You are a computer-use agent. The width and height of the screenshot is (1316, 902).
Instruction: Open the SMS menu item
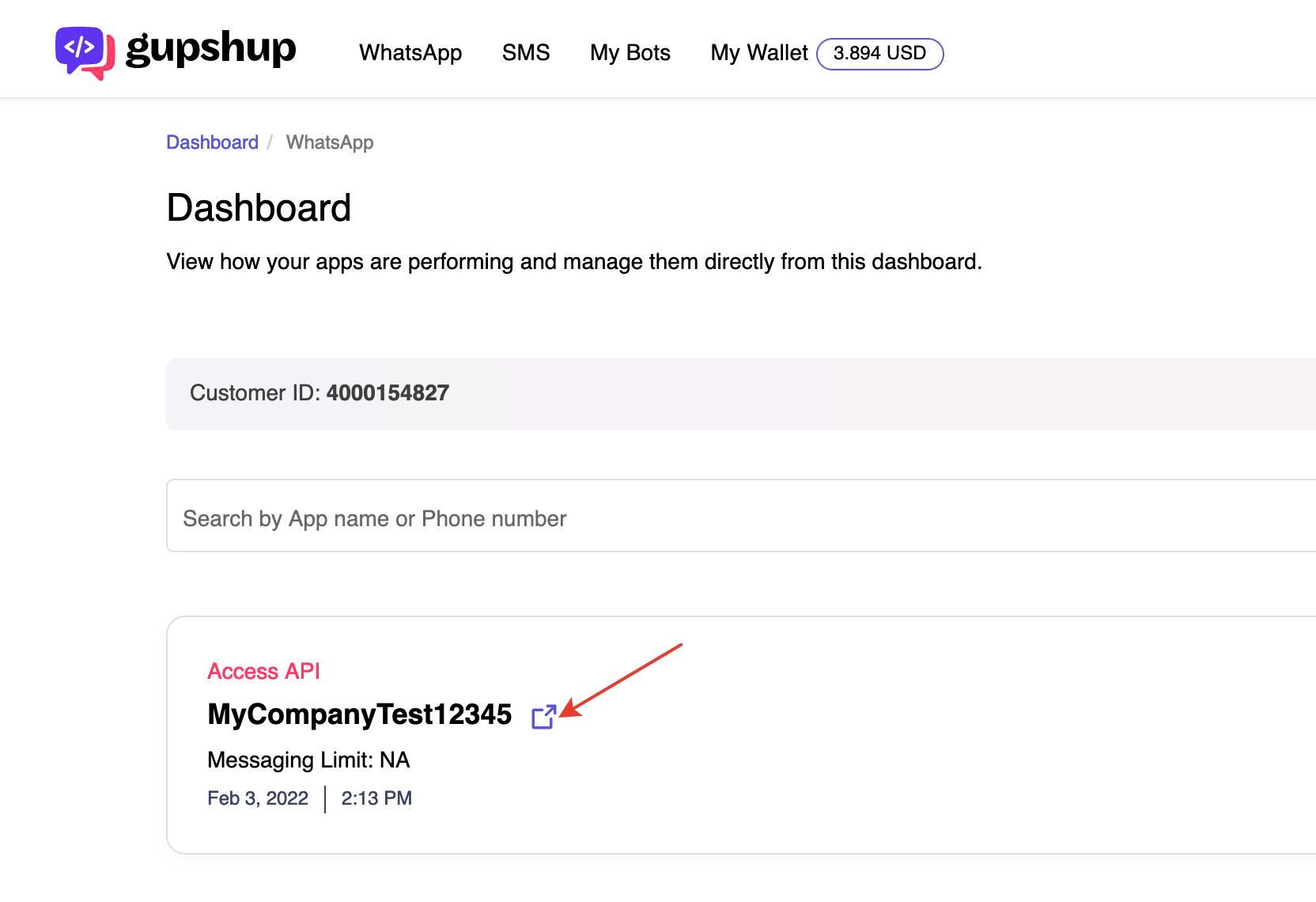click(x=526, y=53)
